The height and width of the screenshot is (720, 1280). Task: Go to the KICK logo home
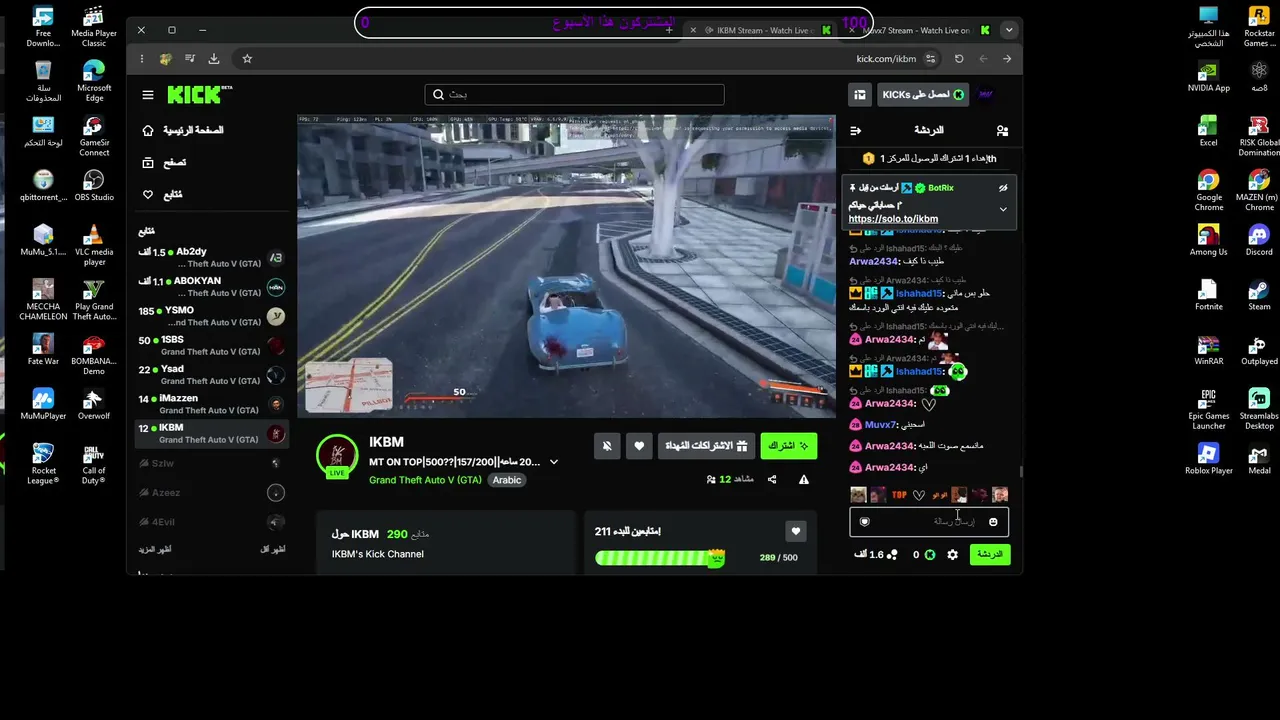pyautogui.click(x=200, y=94)
